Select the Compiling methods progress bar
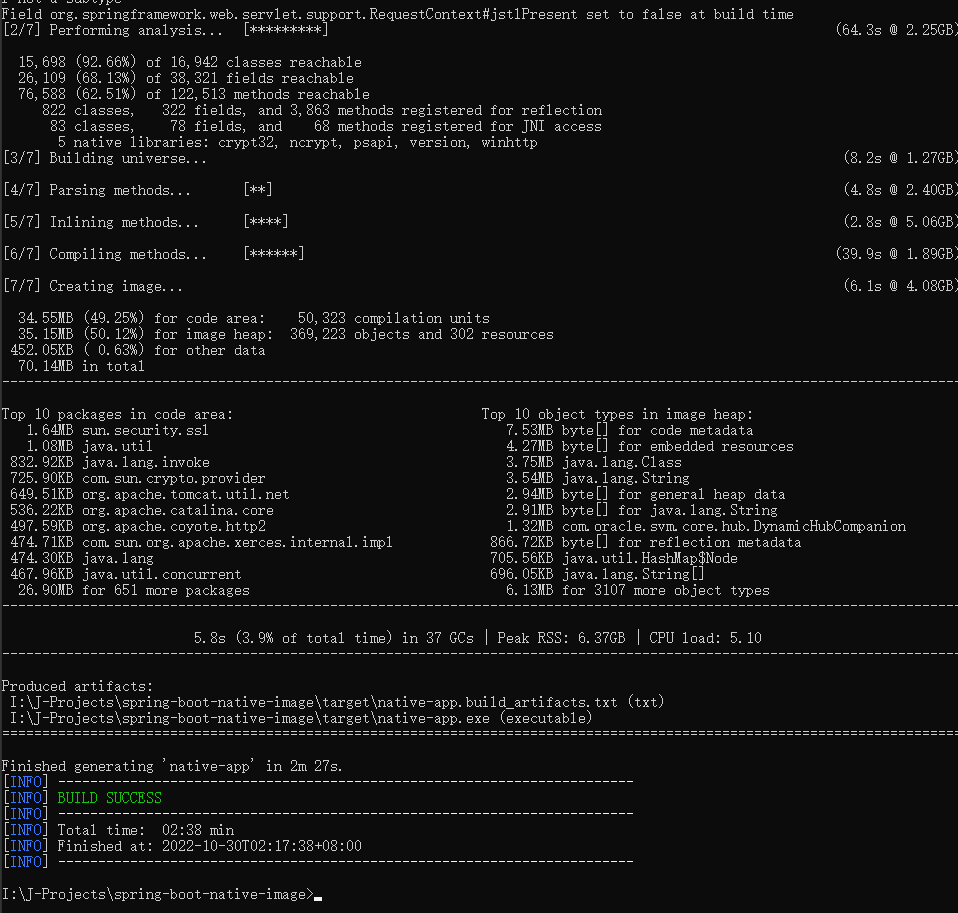Viewport: 958px width, 913px height. click(x=275, y=253)
